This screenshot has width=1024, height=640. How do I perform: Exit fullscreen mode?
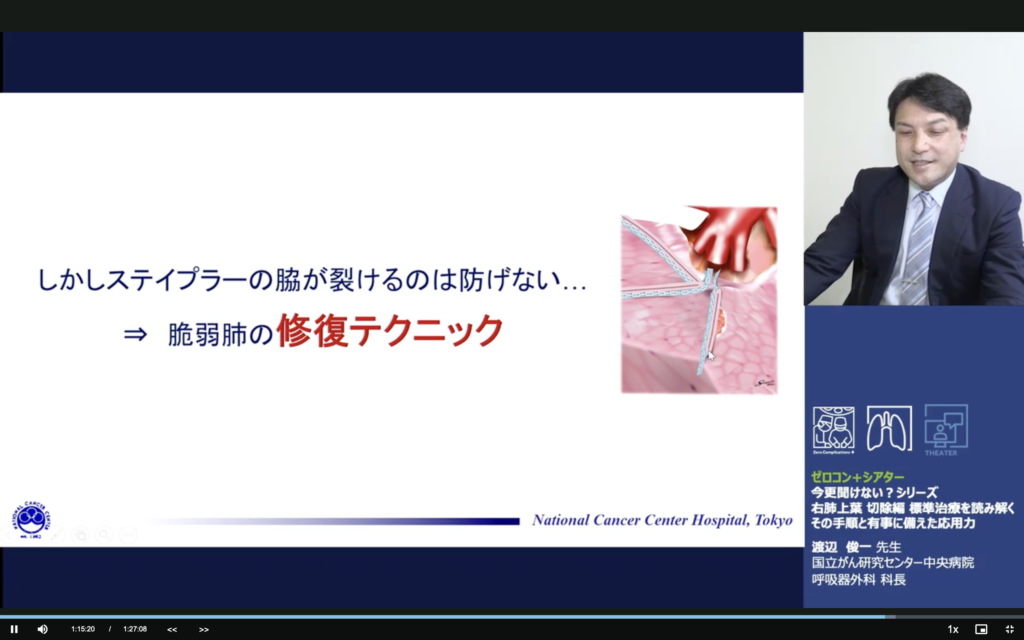[x=1009, y=629]
